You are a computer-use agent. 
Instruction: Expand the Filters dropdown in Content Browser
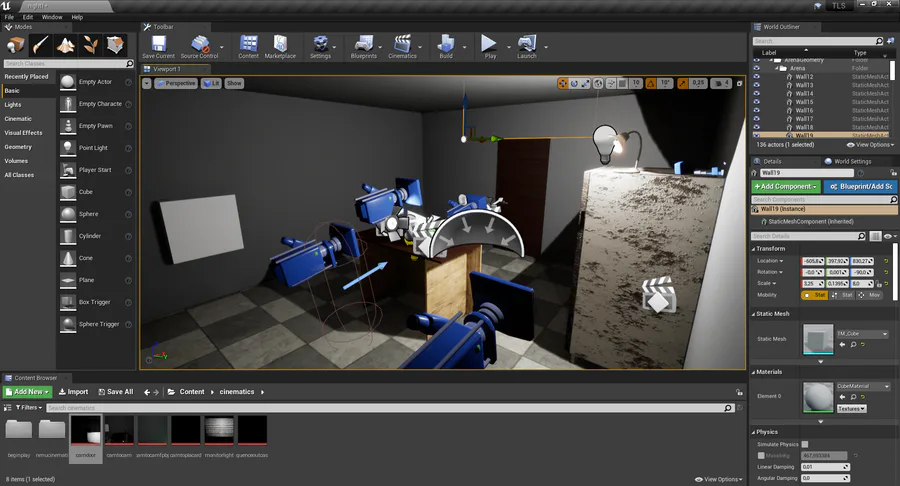click(x=29, y=407)
